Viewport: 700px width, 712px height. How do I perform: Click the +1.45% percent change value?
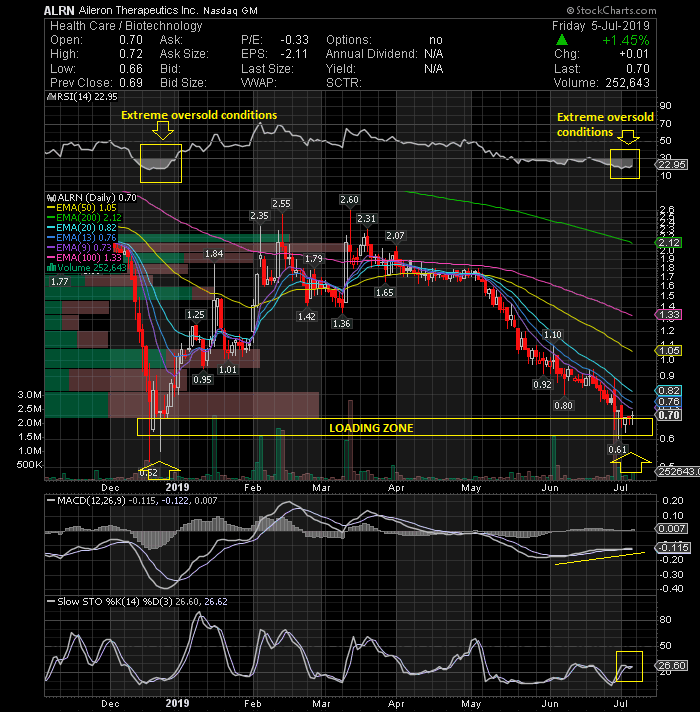[626, 40]
